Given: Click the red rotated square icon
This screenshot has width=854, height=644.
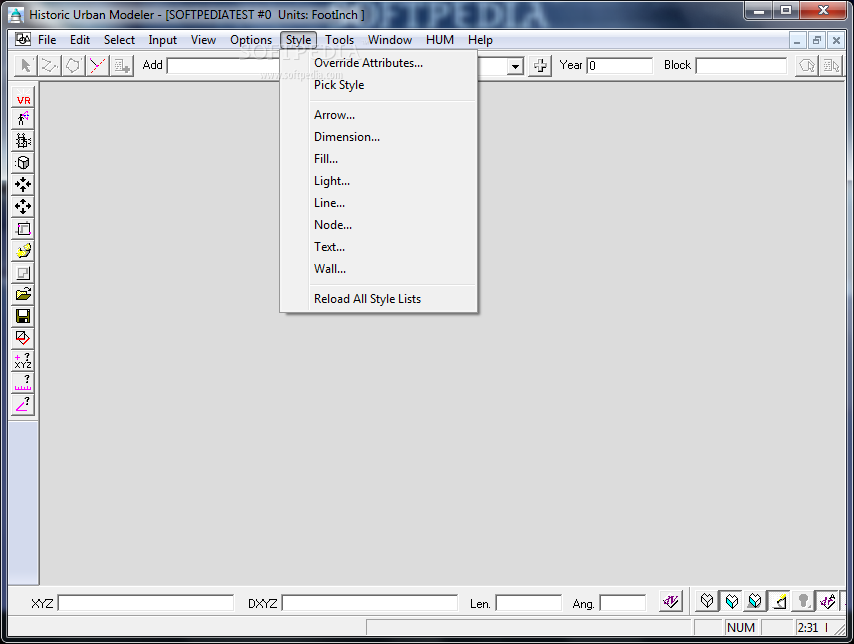Looking at the screenshot, I should (23, 338).
